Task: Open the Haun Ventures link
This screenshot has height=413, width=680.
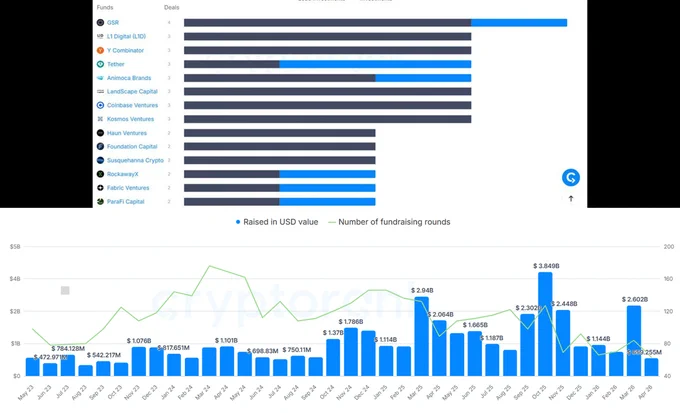Action: 127,133
